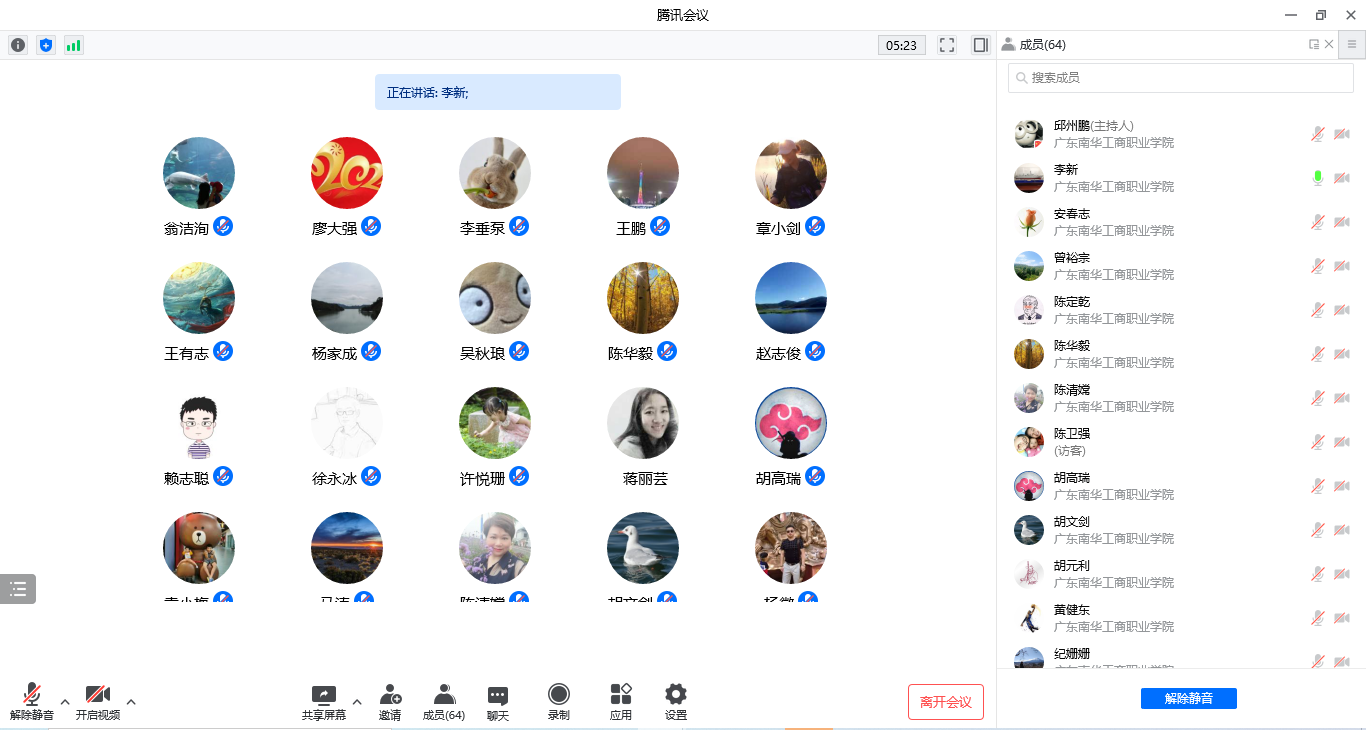This screenshot has height=730, width=1366.
Task: Enter fullscreen mode via the fullscreen icon
Action: pos(947,45)
